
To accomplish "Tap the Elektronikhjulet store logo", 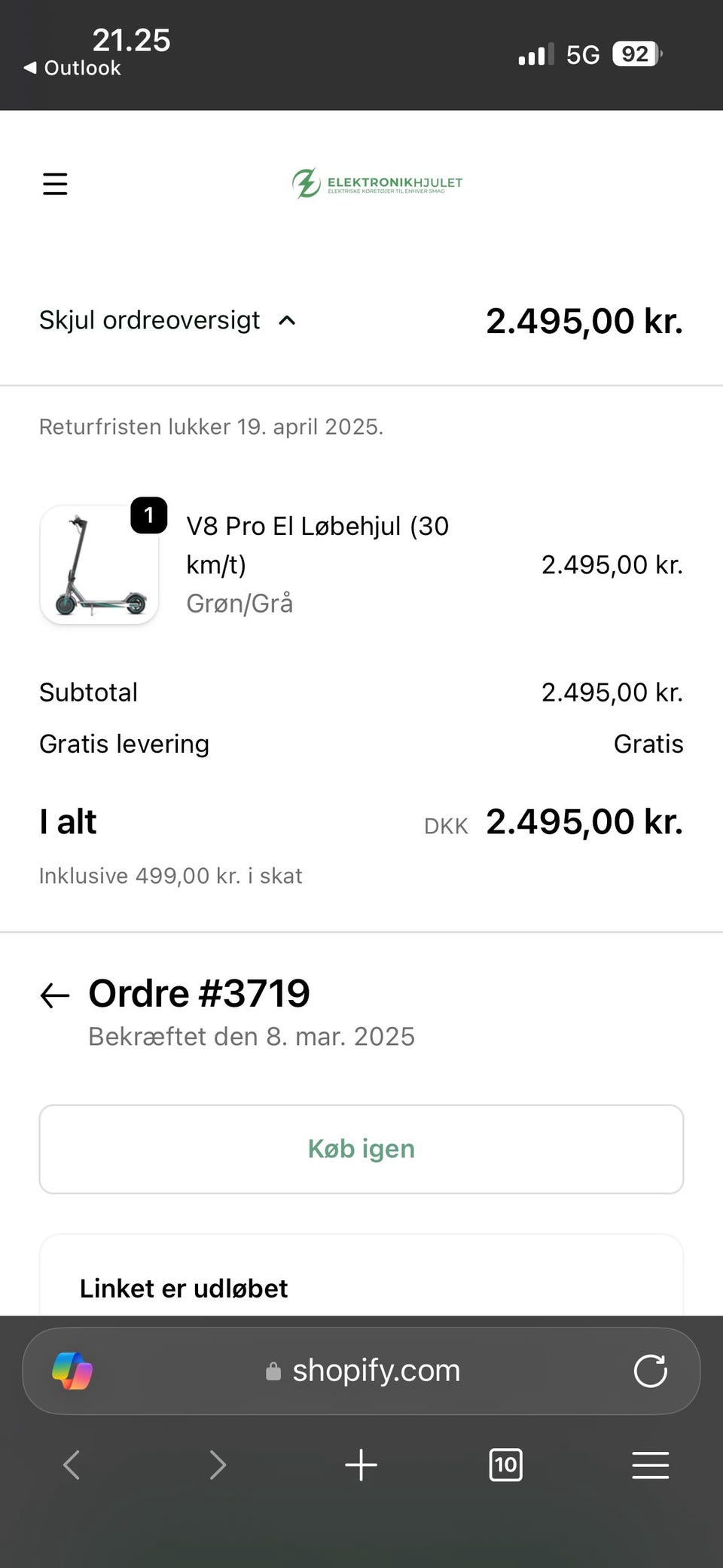I will tap(377, 183).
